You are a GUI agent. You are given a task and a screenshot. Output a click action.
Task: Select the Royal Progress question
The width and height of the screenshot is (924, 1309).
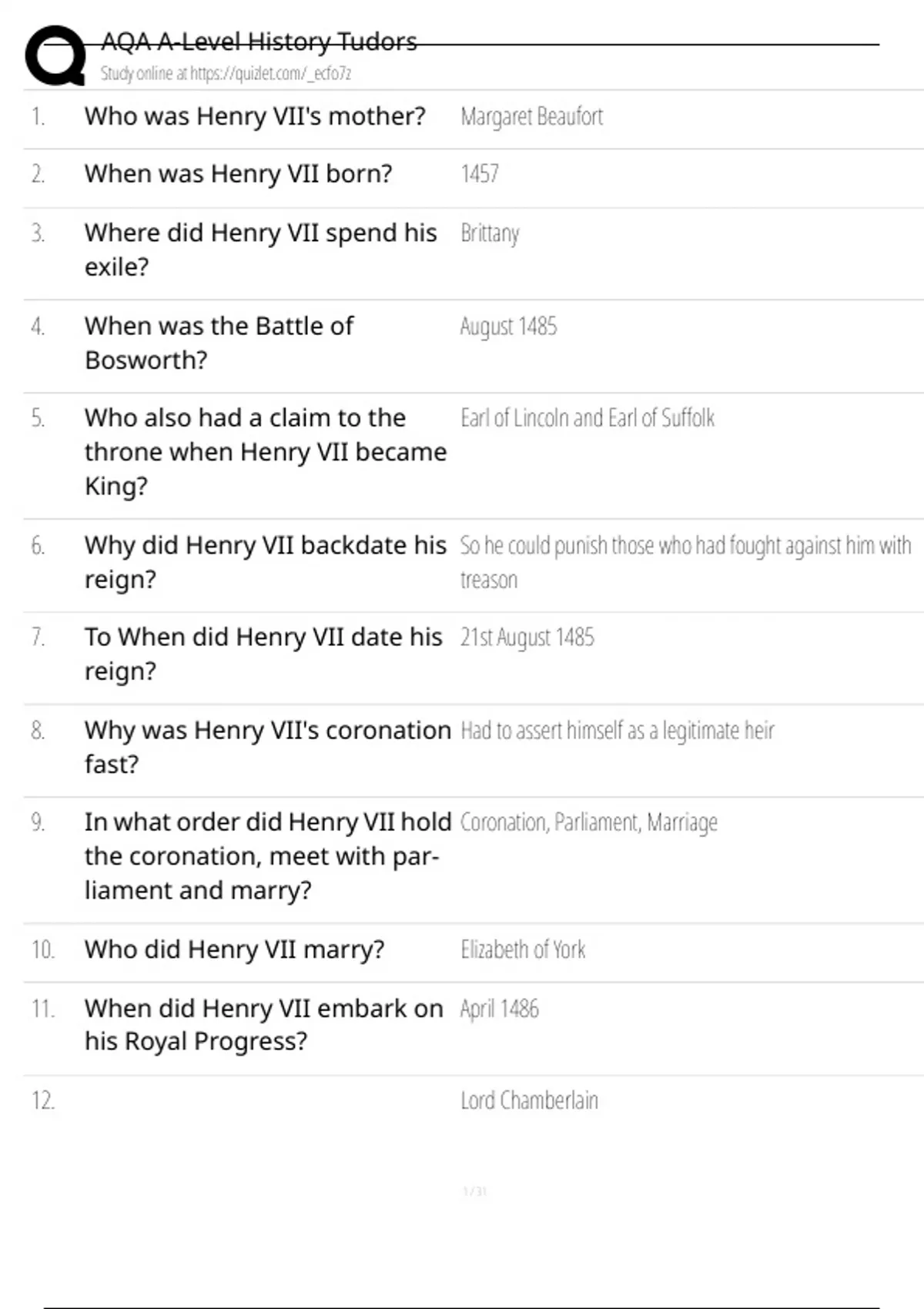263,1025
